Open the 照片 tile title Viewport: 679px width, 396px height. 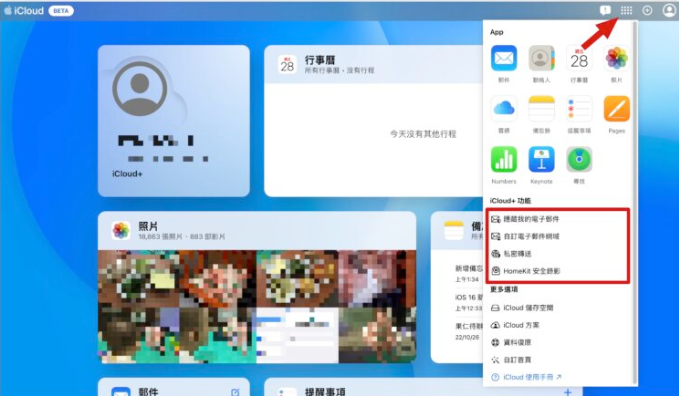pos(148,226)
